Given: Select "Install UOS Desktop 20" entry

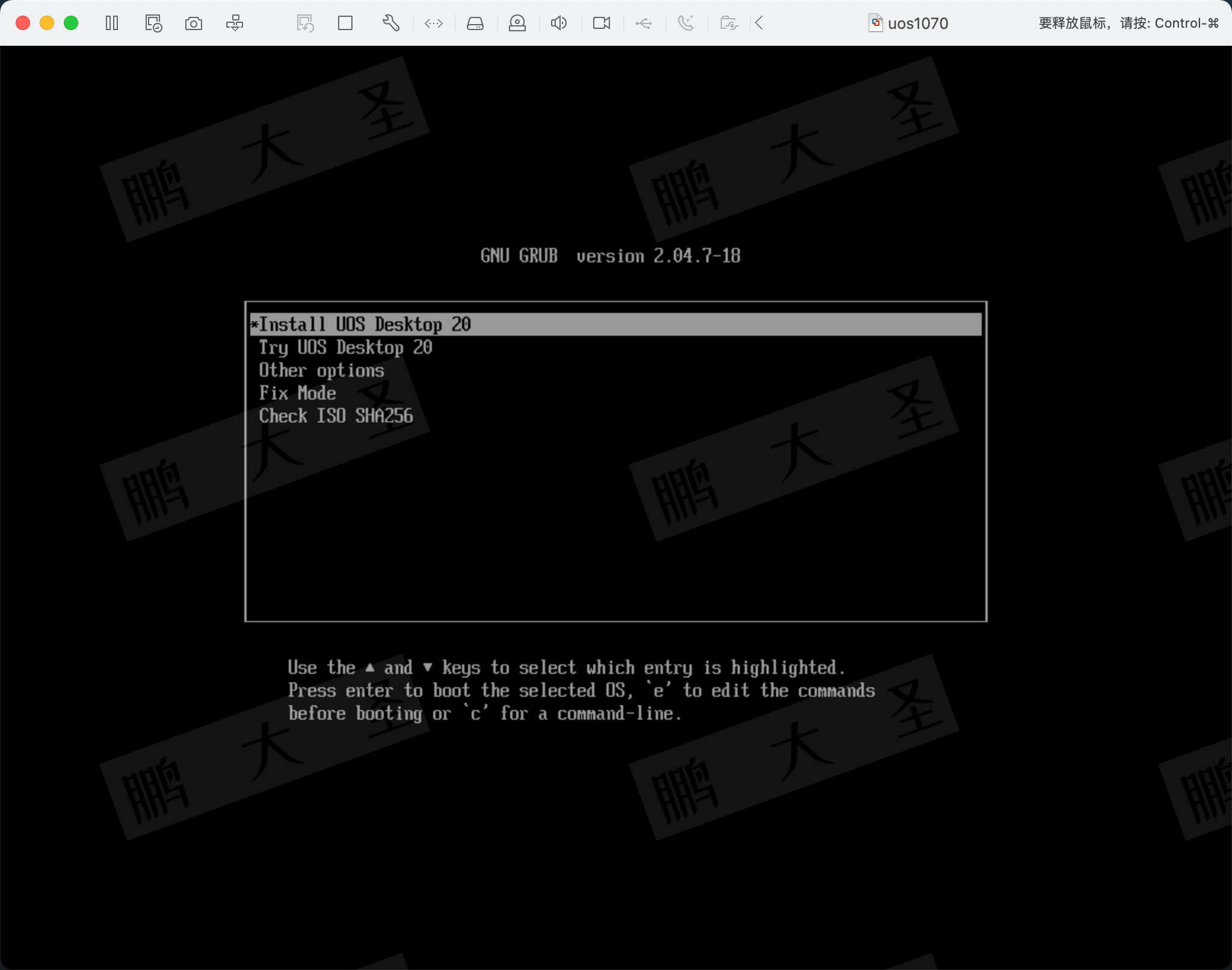Looking at the screenshot, I should coord(616,324).
